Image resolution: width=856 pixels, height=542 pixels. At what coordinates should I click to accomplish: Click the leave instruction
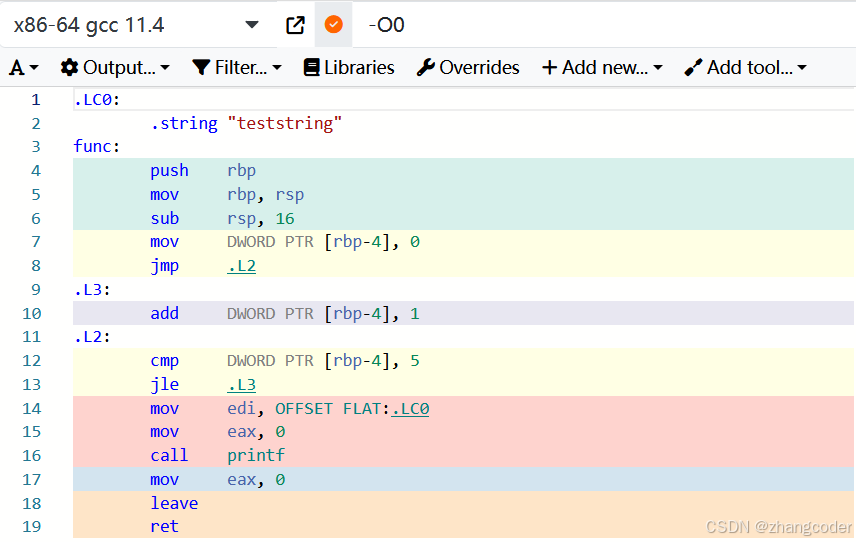coord(174,503)
